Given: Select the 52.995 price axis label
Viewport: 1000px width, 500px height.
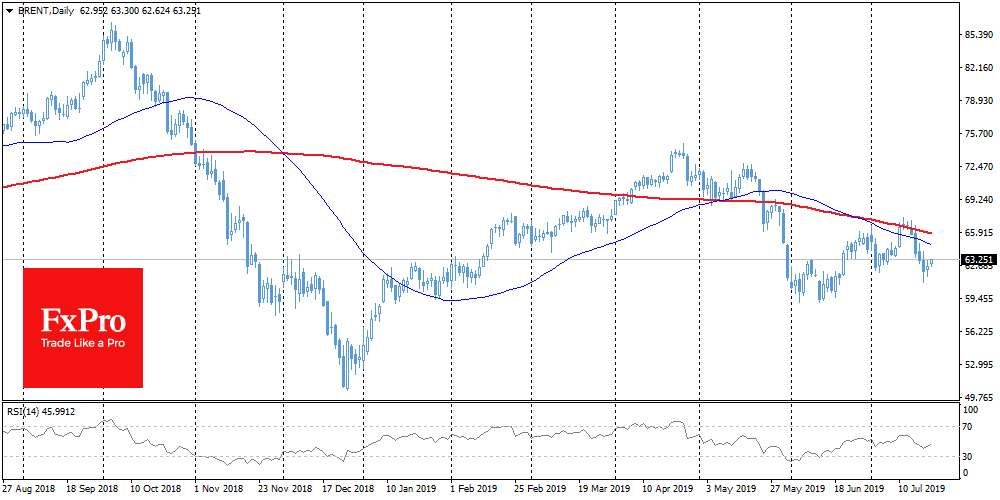Looking at the screenshot, I should [977, 364].
